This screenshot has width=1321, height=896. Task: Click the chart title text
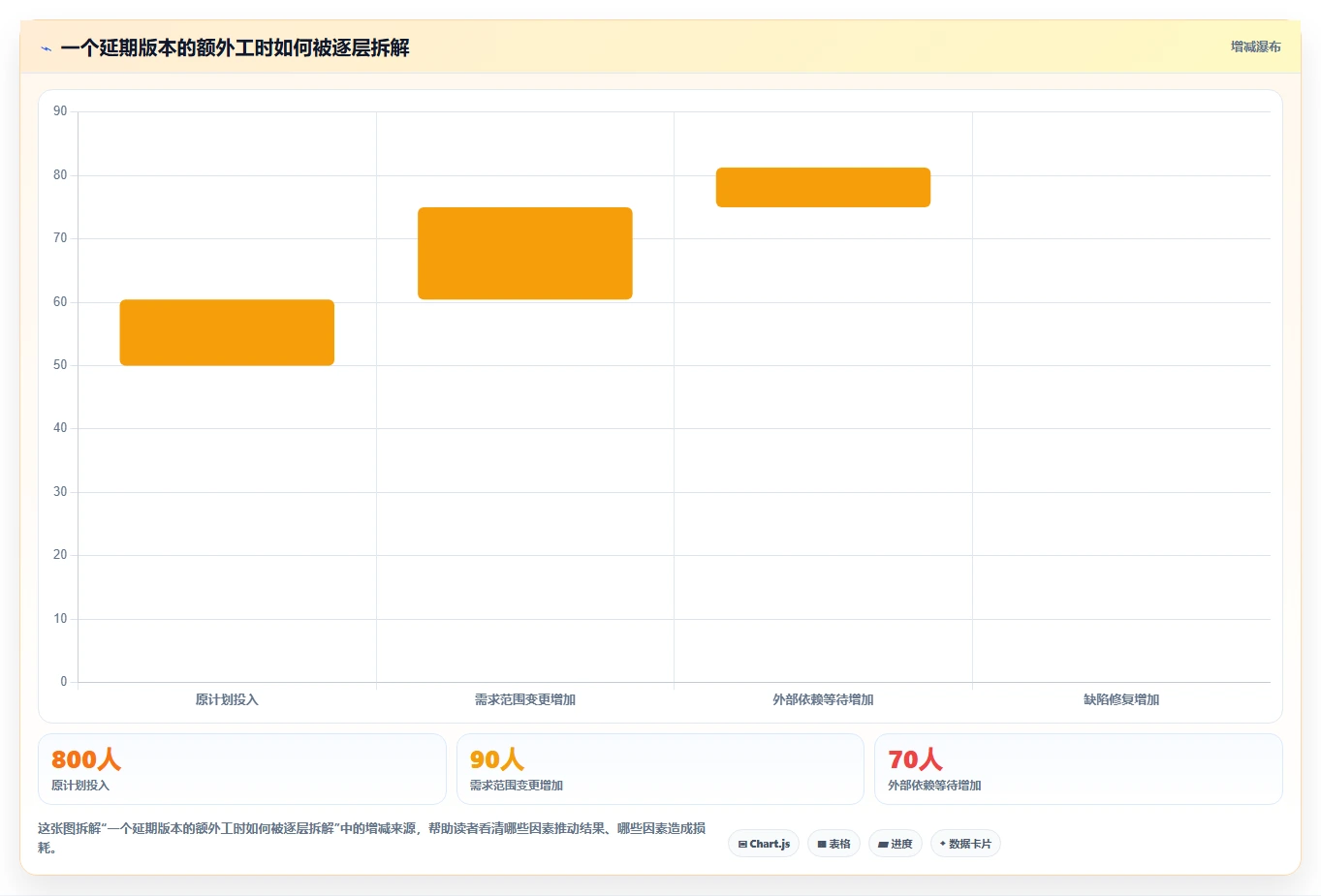pos(235,47)
